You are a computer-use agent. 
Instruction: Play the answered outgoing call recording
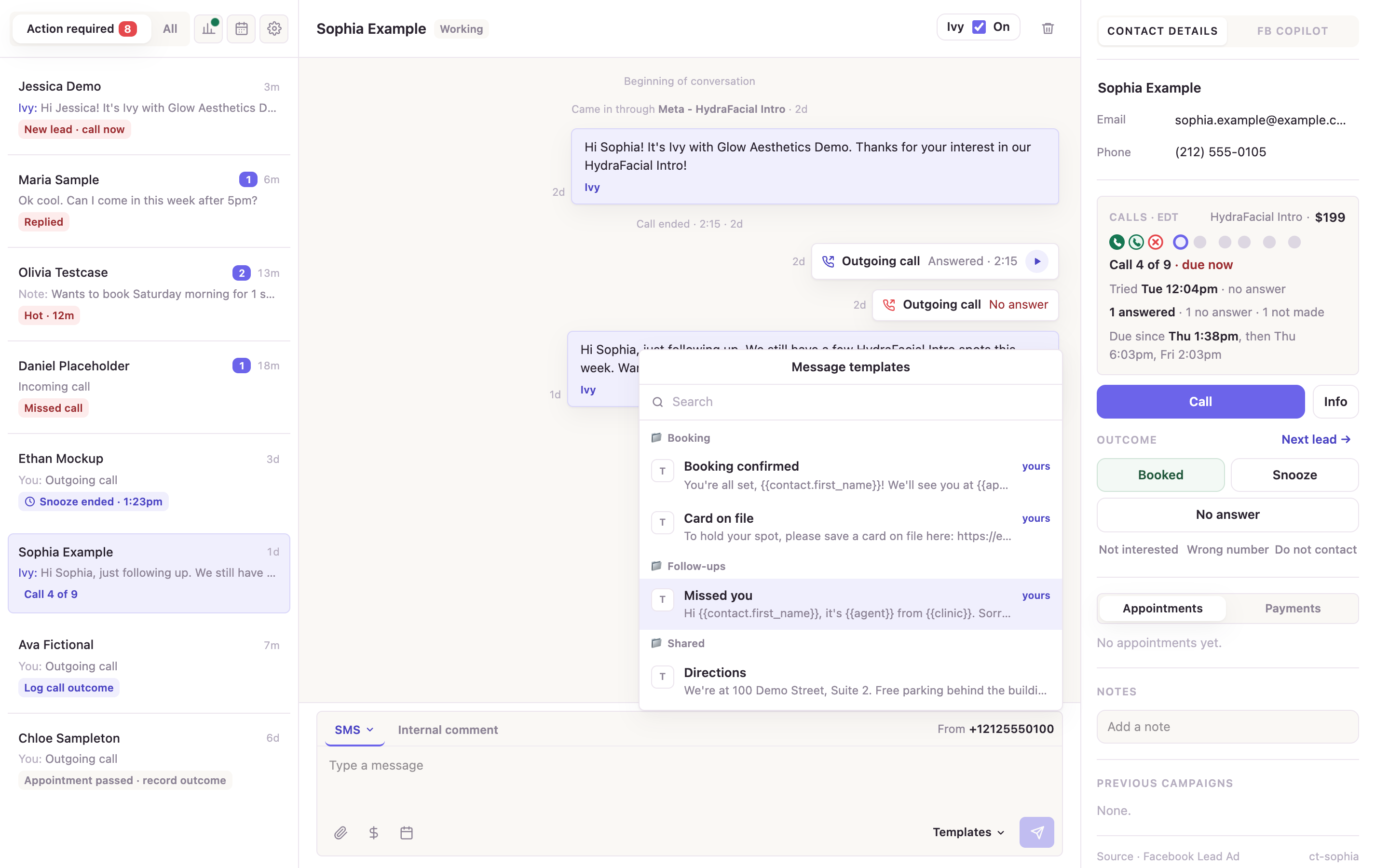1037,261
